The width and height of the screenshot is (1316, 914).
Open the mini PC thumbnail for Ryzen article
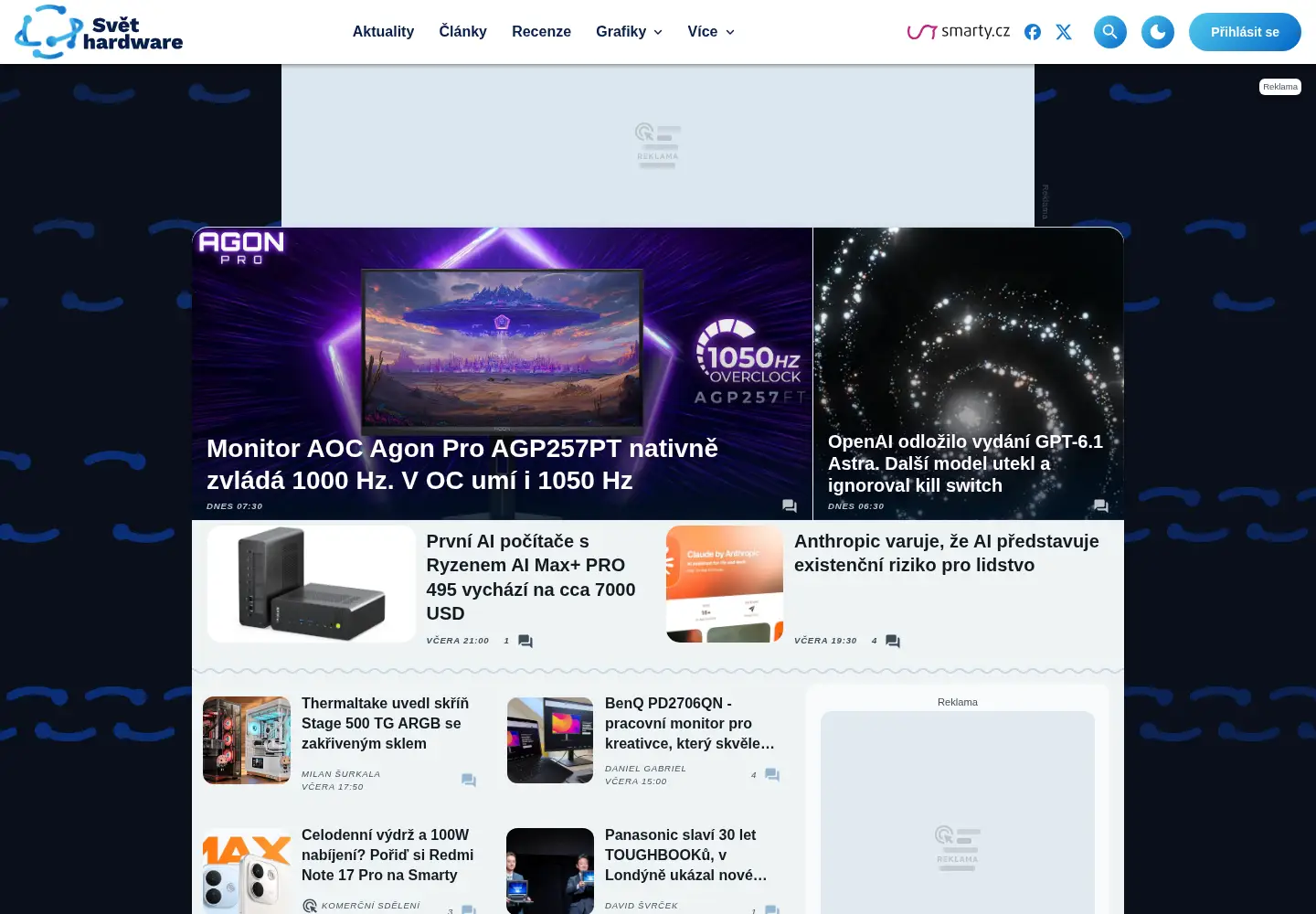click(312, 584)
